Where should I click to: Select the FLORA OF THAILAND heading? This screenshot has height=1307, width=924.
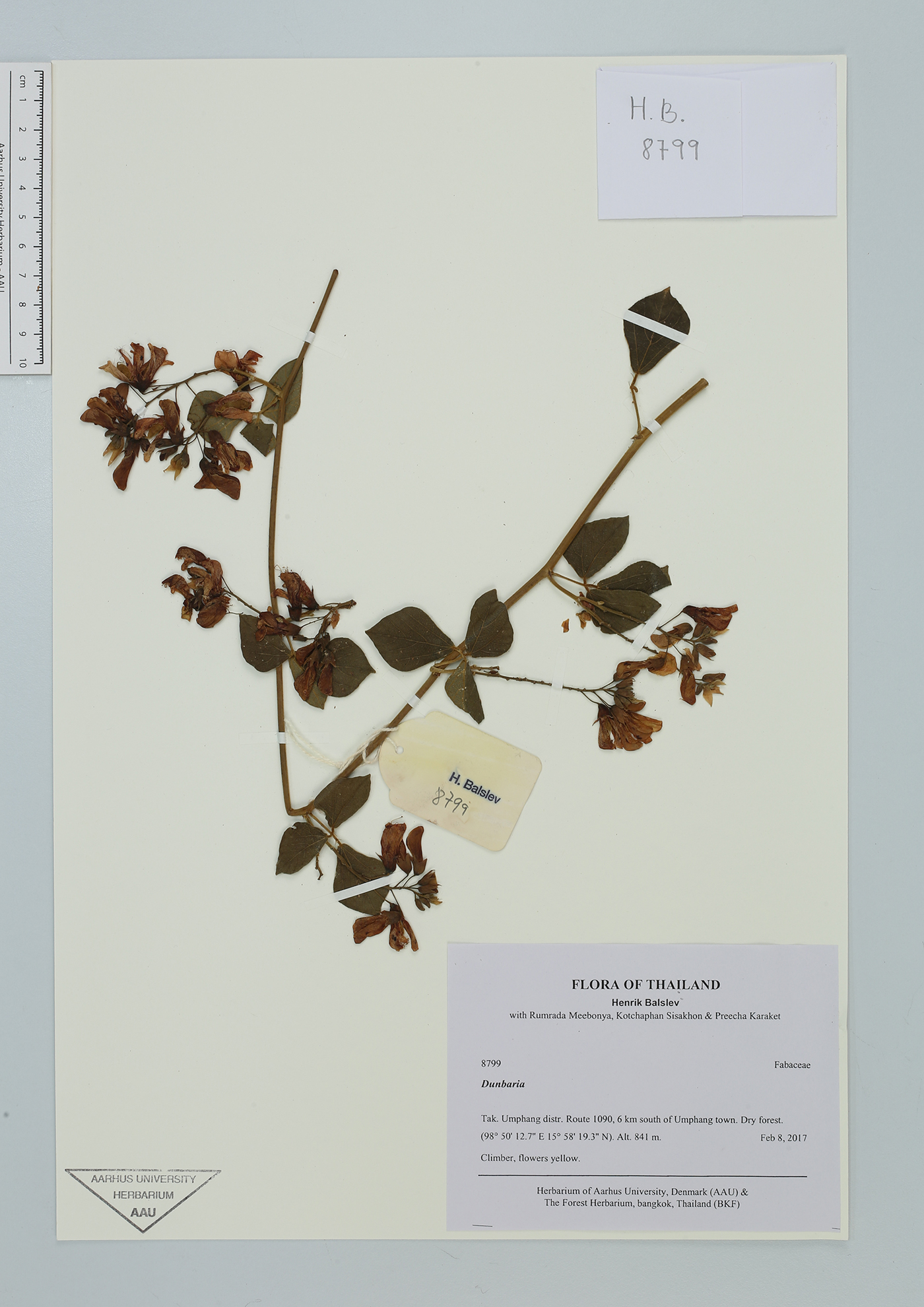click(x=645, y=984)
